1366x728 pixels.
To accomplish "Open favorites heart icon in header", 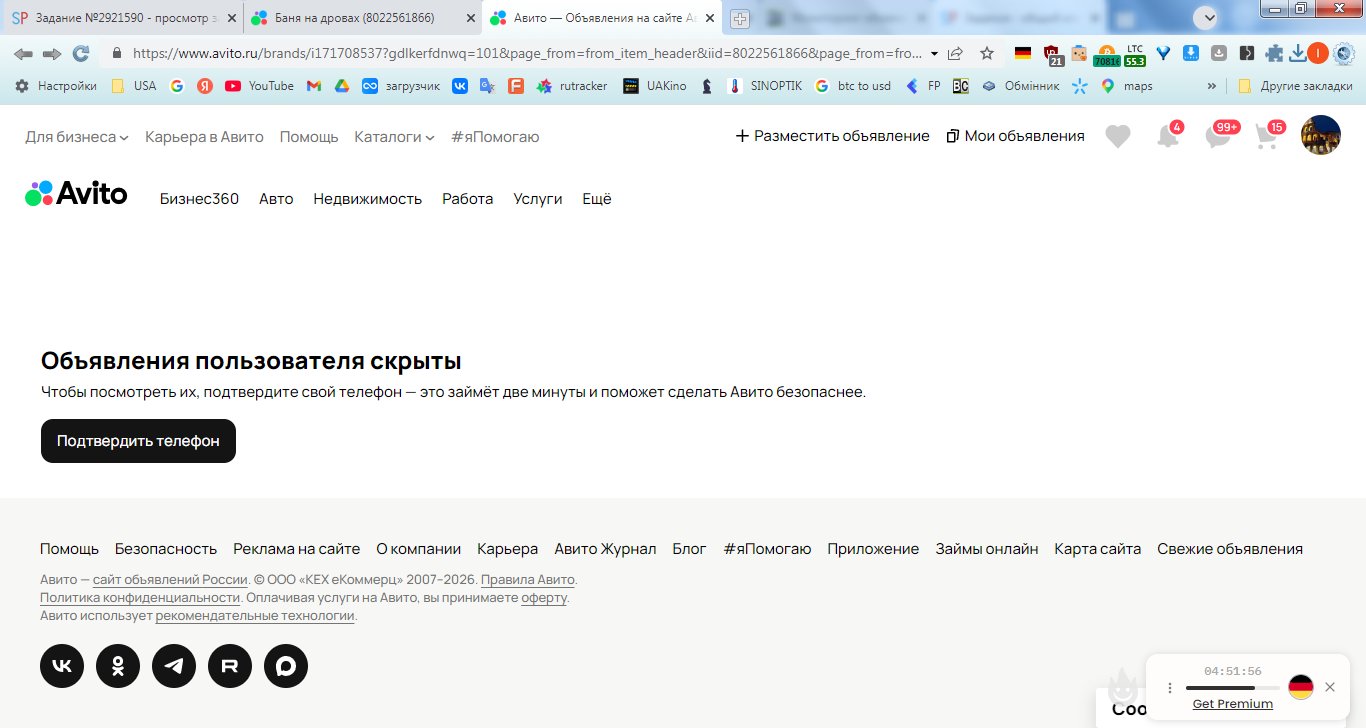I will (1118, 136).
